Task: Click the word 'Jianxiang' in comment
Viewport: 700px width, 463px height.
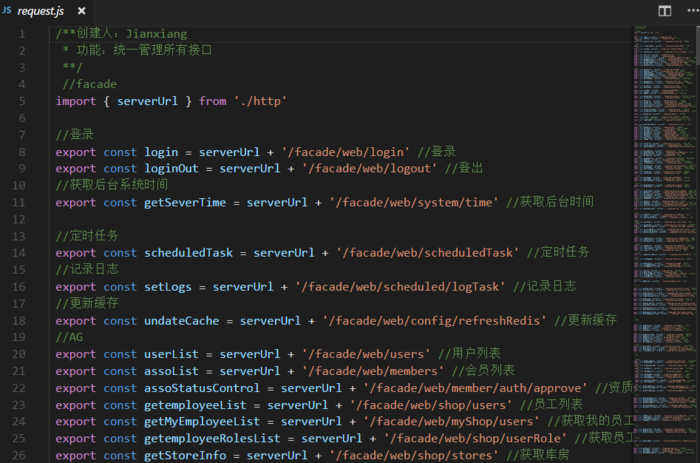Action: [x=156, y=34]
